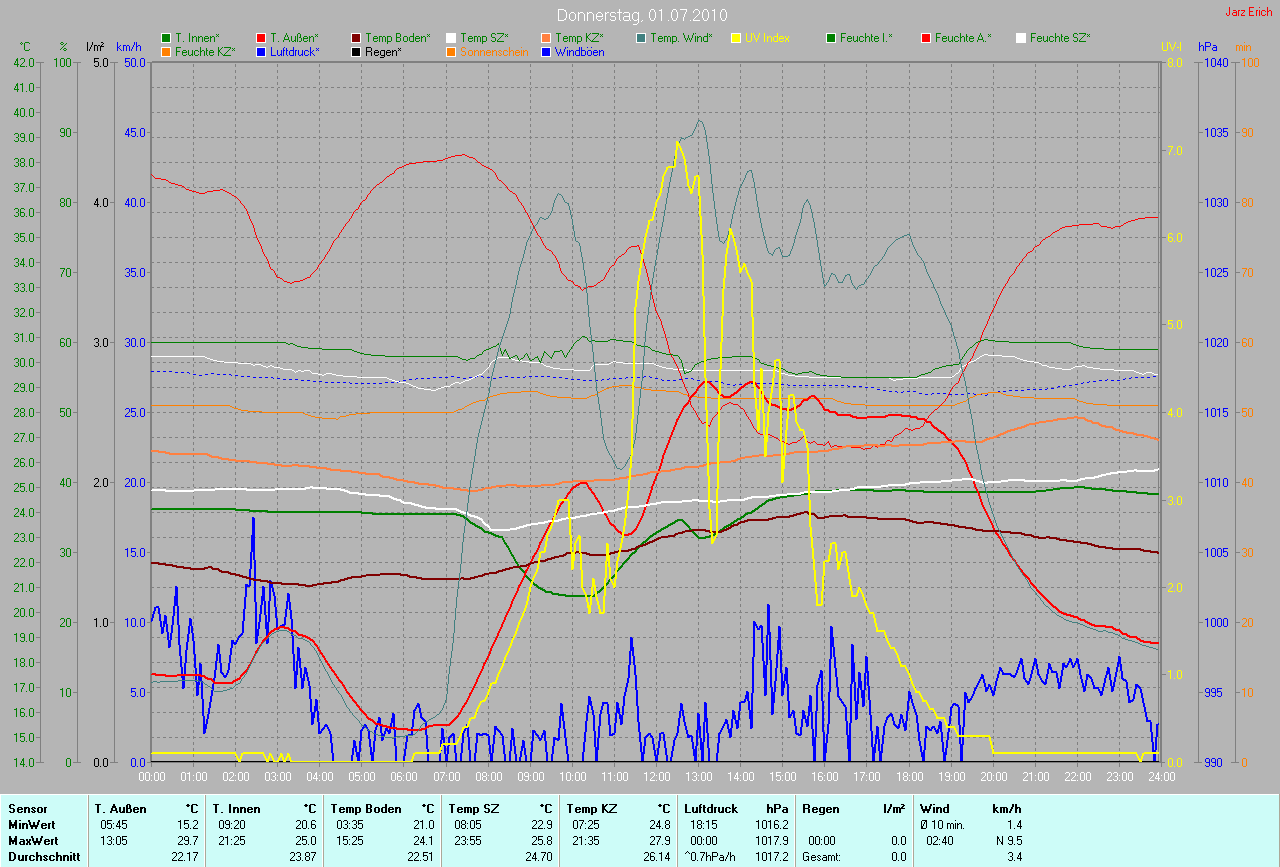Screen dimensions: 1280x867
Task: Click the blue Windböen legend square
Action: click(x=546, y=51)
